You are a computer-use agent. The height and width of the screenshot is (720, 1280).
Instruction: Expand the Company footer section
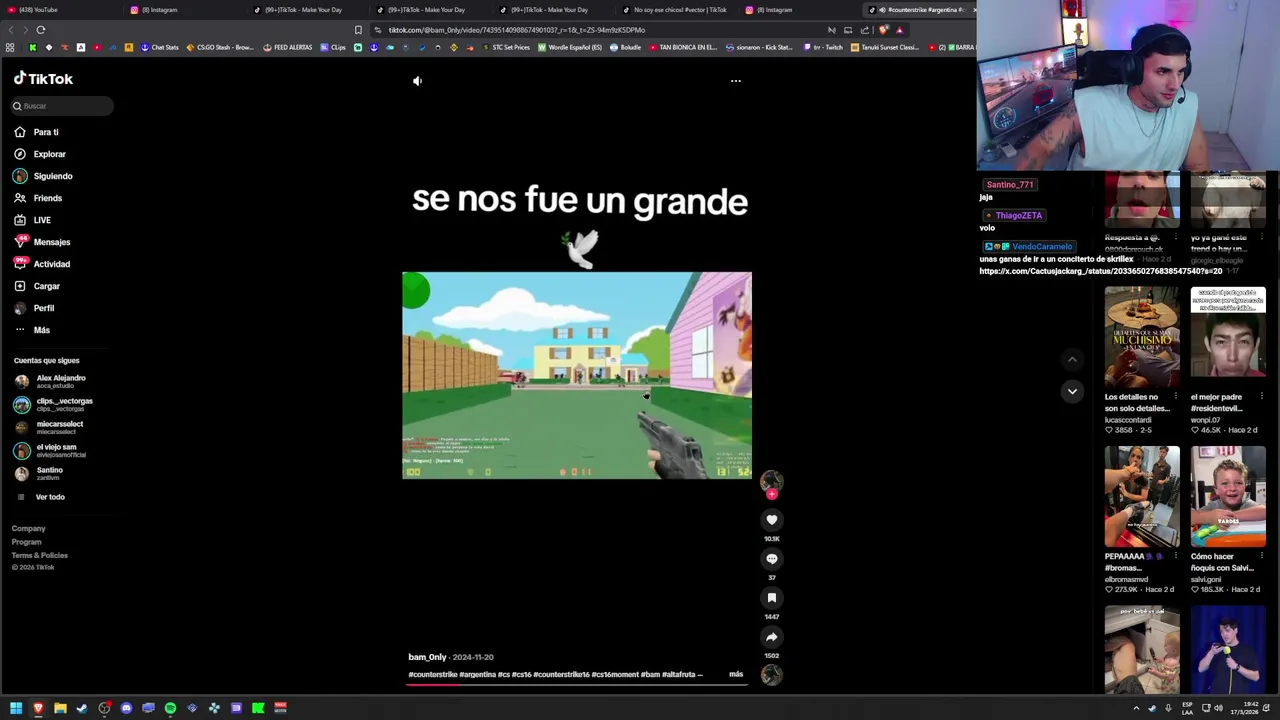pos(28,528)
